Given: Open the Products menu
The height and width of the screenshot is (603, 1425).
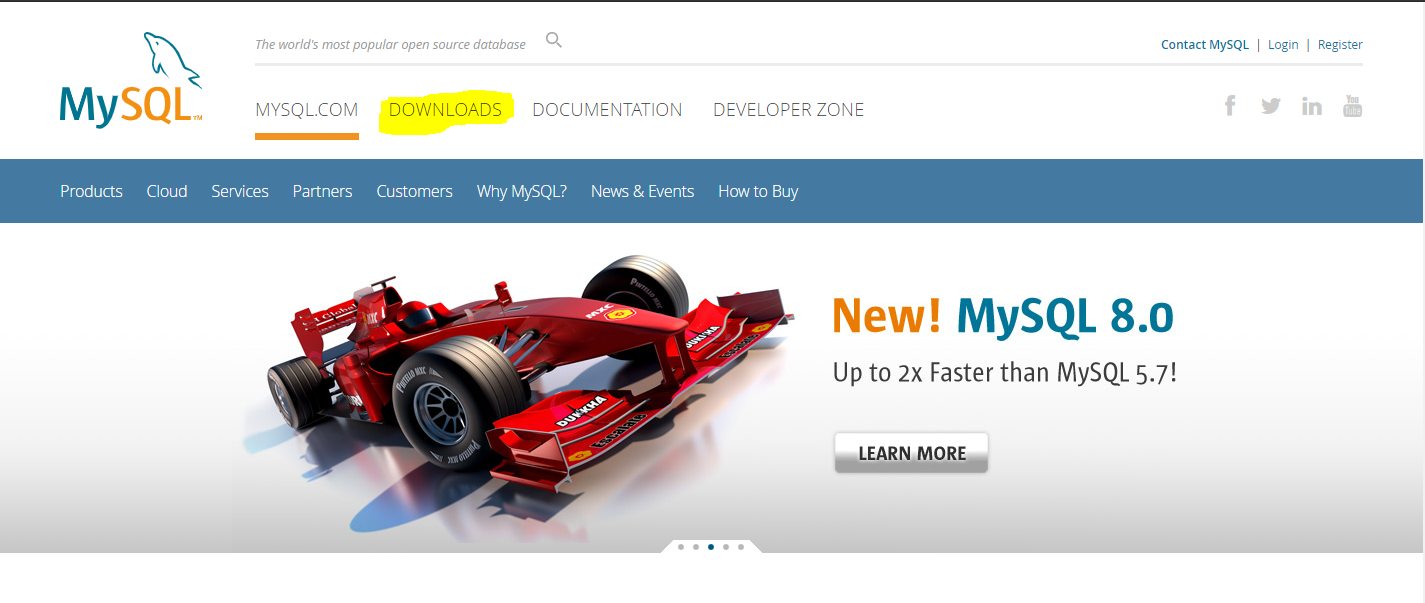Looking at the screenshot, I should point(91,191).
